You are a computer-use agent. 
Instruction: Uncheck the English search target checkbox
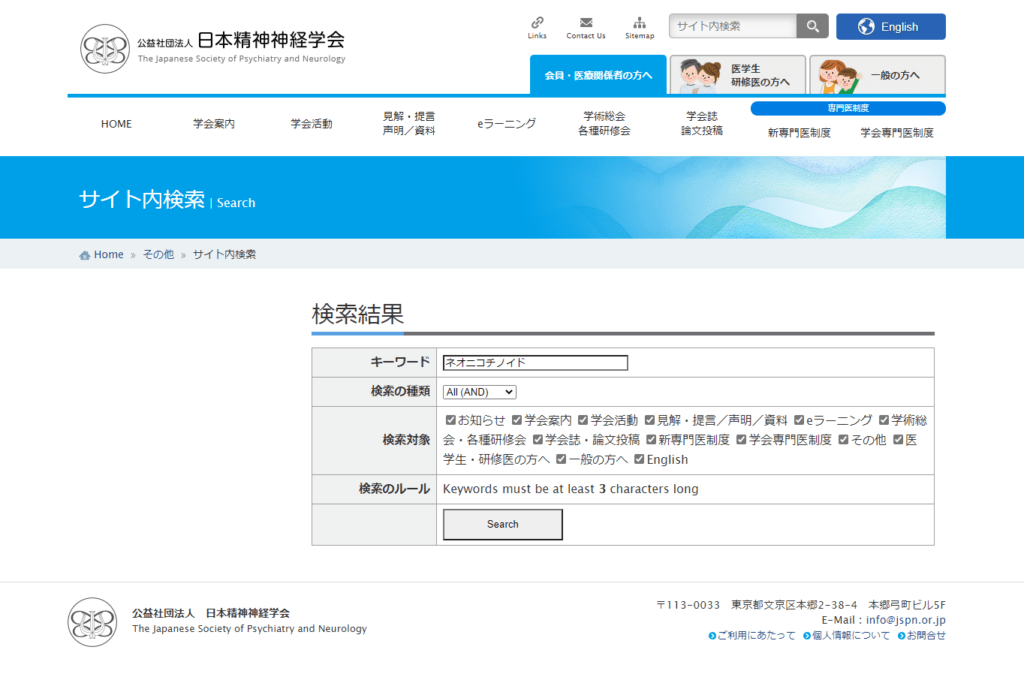click(x=640, y=459)
